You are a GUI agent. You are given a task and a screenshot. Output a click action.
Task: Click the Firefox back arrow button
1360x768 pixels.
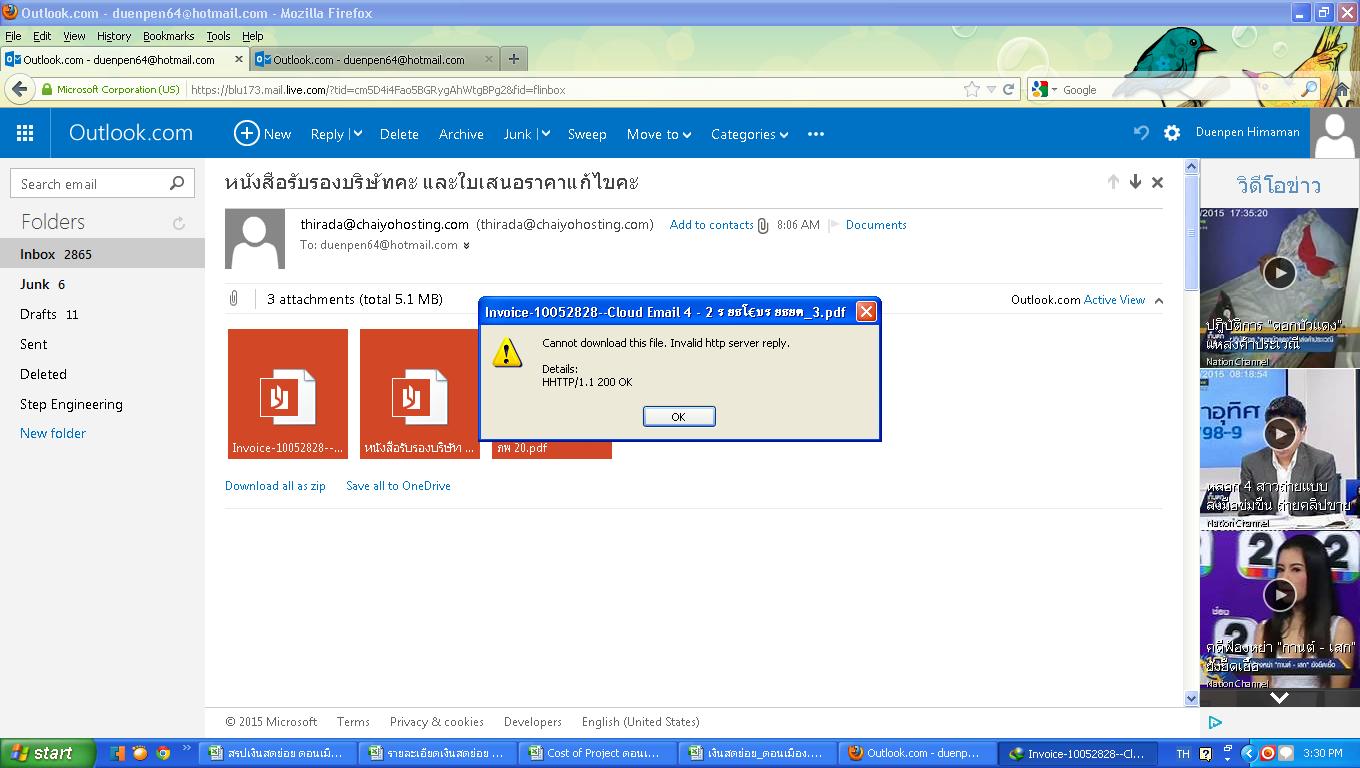click(19, 89)
